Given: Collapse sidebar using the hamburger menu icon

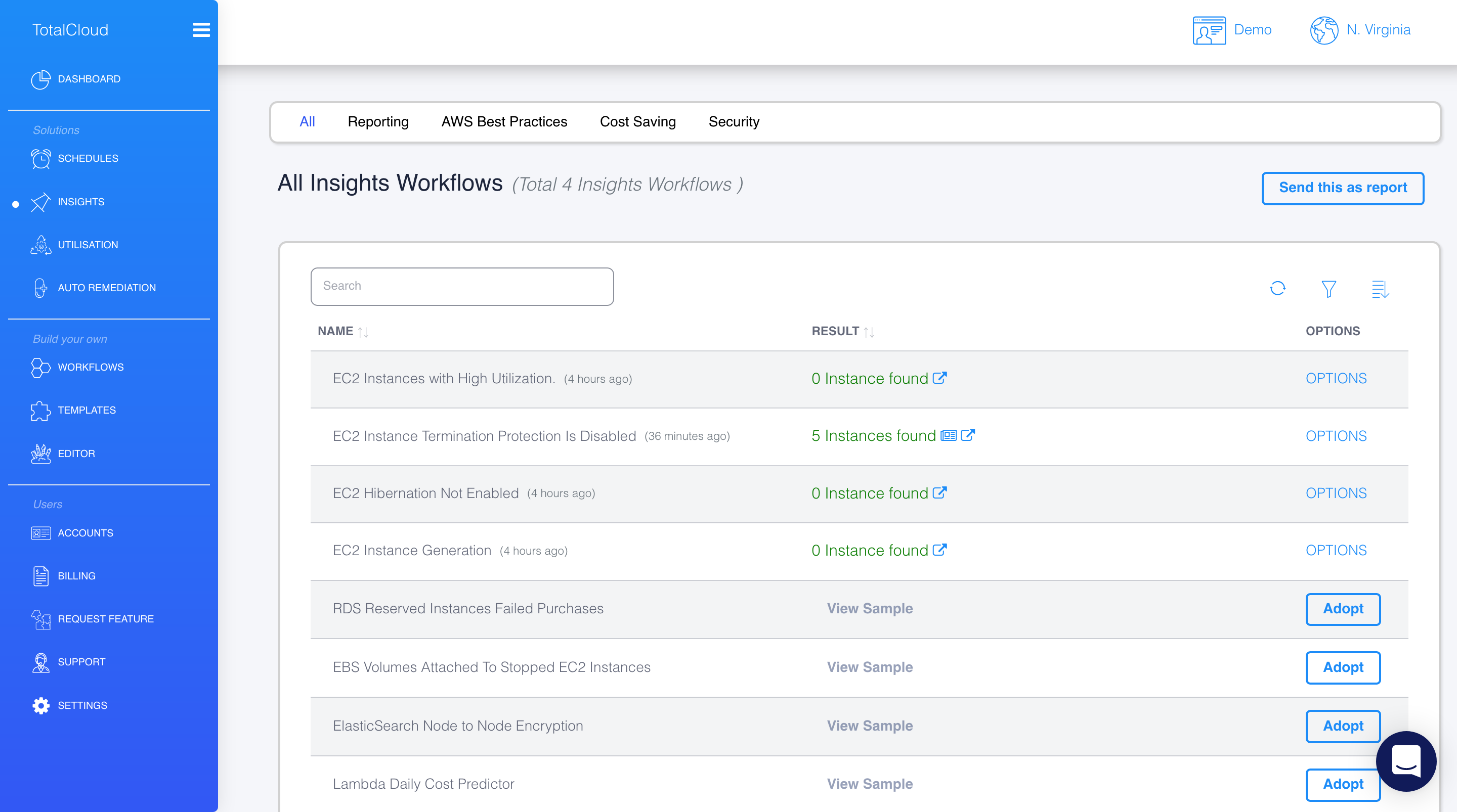Looking at the screenshot, I should click(201, 30).
